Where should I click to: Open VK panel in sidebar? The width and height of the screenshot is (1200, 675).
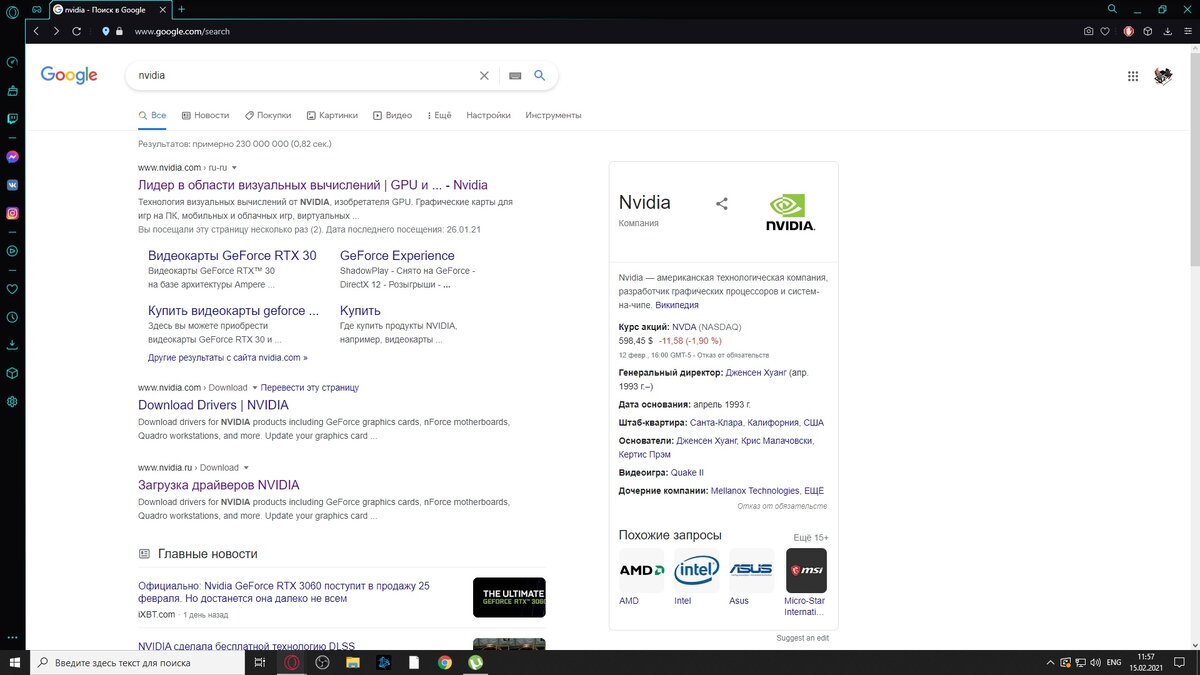coord(12,185)
